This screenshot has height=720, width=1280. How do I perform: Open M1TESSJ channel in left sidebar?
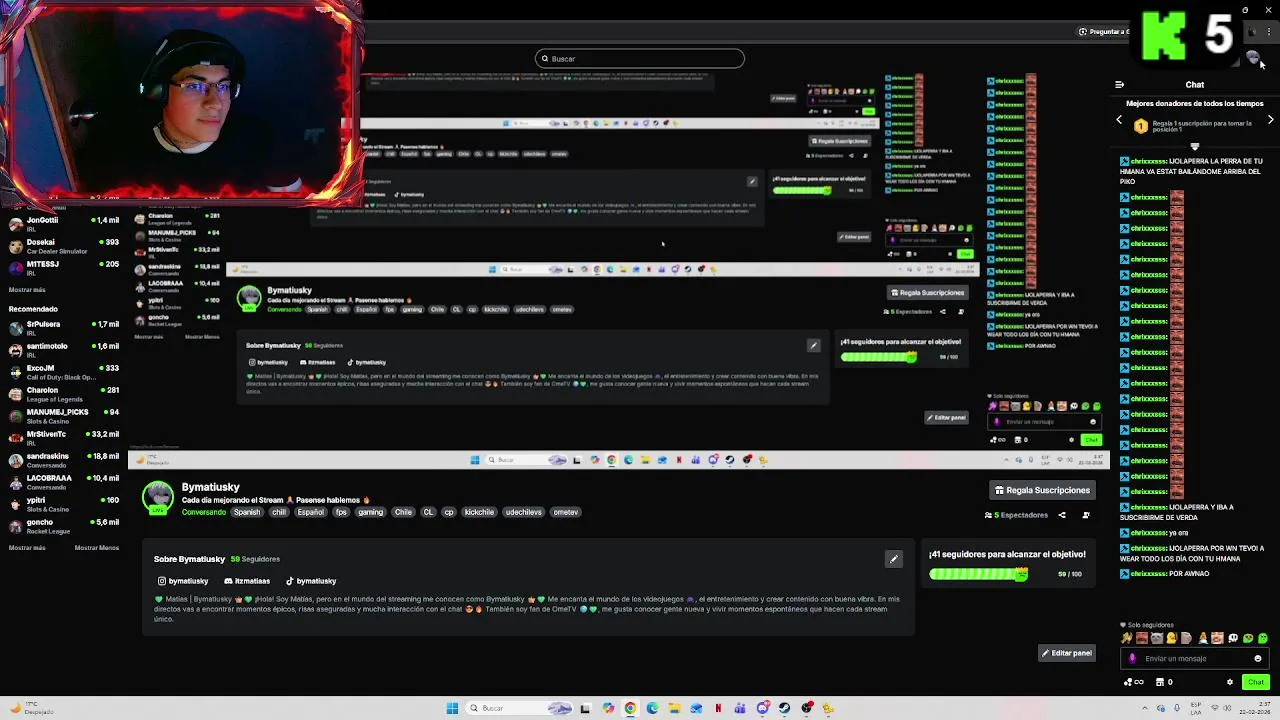point(62,267)
